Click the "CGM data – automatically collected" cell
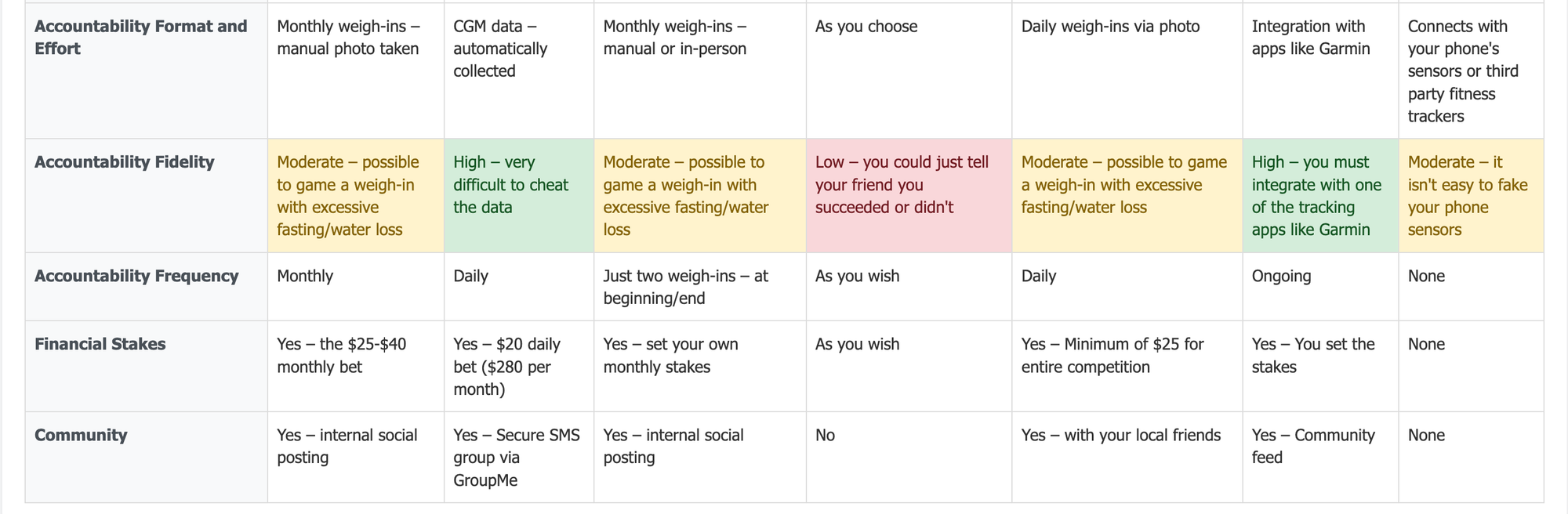The width and height of the screenshot is (1568, 514). click(x=500, y=49)
